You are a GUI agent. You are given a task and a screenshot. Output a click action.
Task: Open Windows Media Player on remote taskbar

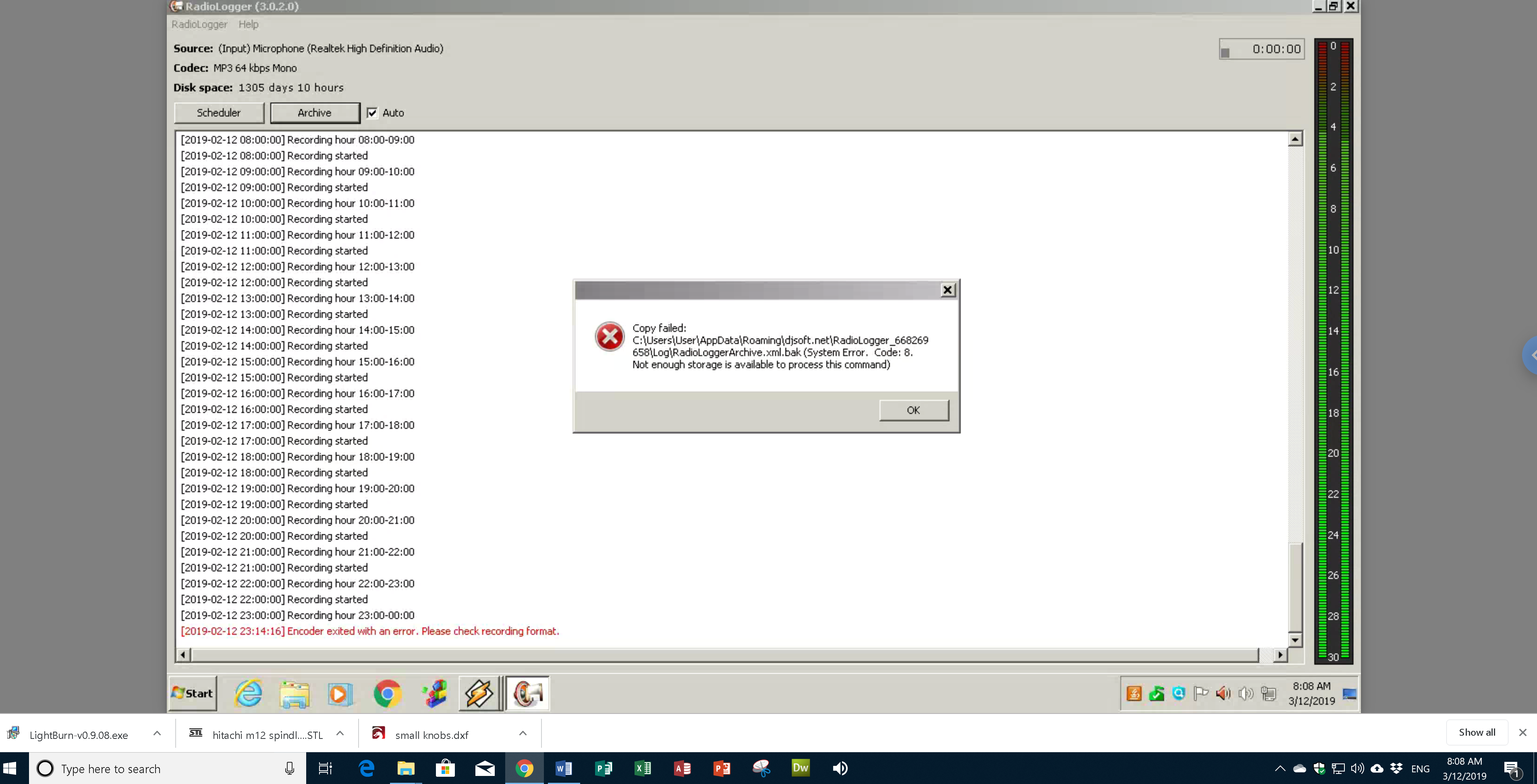340,694
